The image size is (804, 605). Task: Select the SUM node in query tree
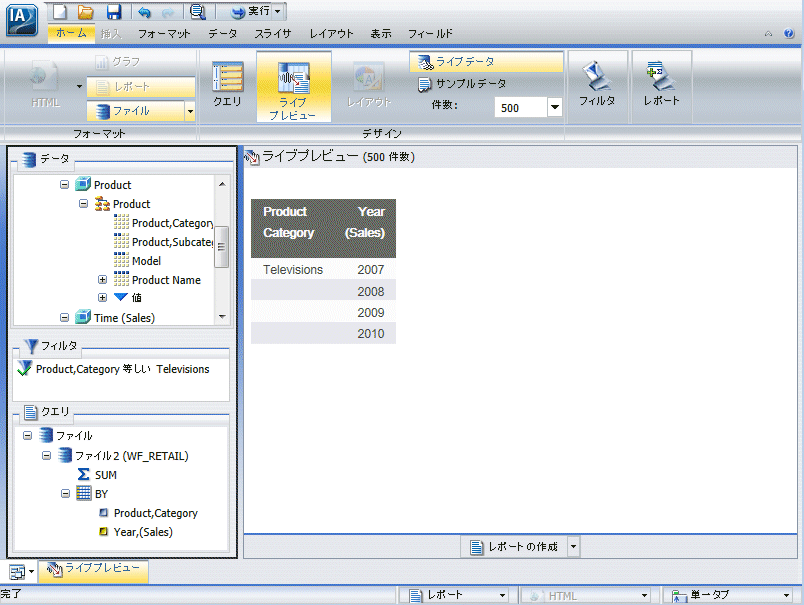(97, 475)
